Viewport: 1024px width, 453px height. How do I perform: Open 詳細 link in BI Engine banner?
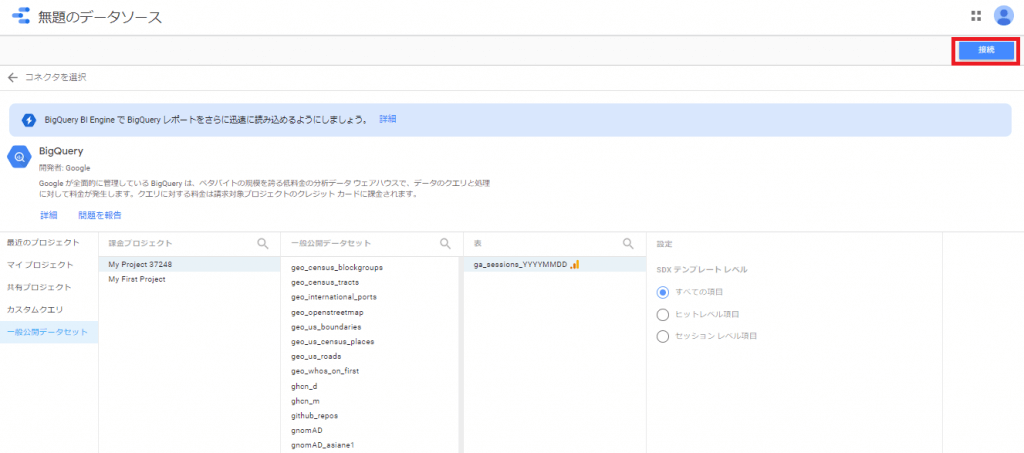pyautogui.click(x=388, y=119)
